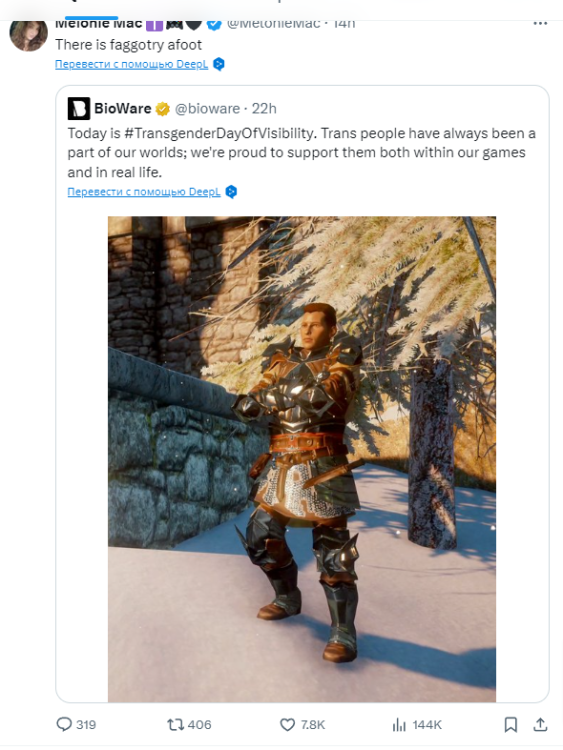Screen dimensions: 563x750
Task: Click the 22h timestamp on quoted post
Action: click(264, 109)
